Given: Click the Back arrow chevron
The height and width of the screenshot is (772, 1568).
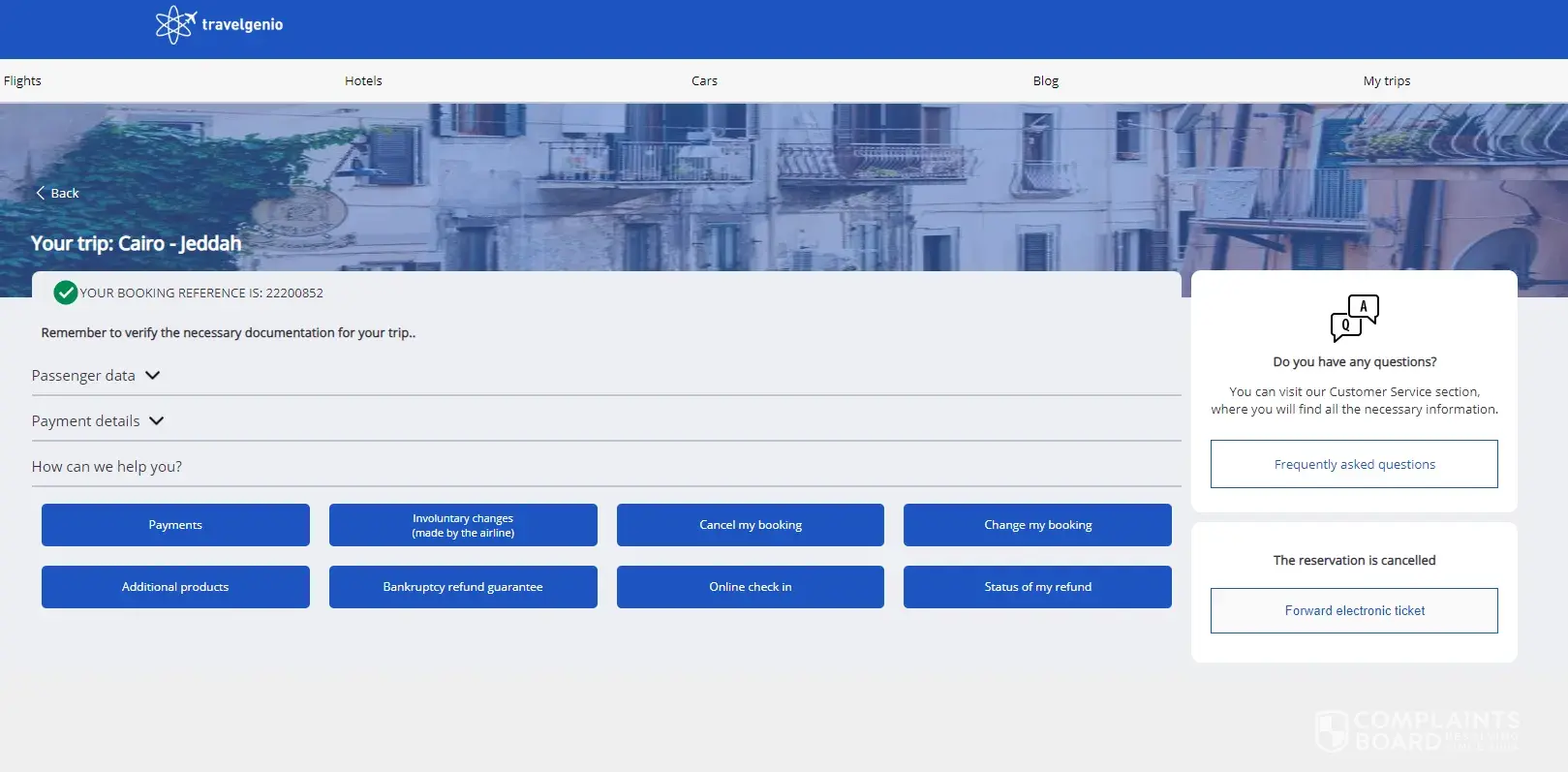Looking at the screenshot, I should pos(41,193).
